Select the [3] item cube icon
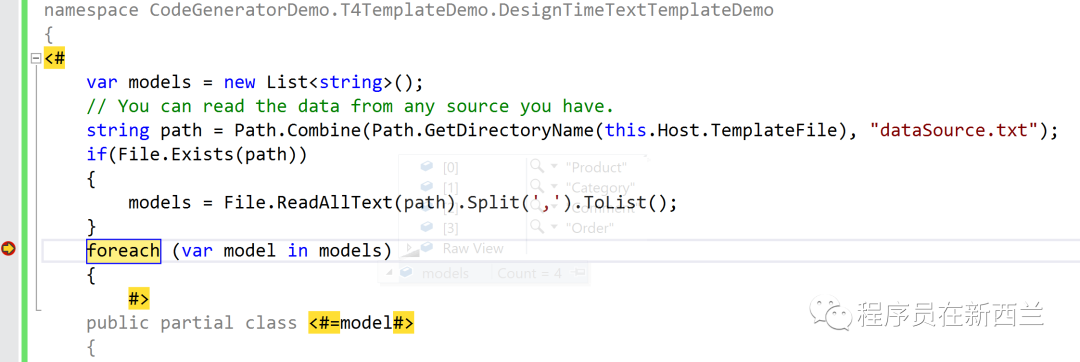This screenshot has height=362, width=1080. (x=426, y=227)
